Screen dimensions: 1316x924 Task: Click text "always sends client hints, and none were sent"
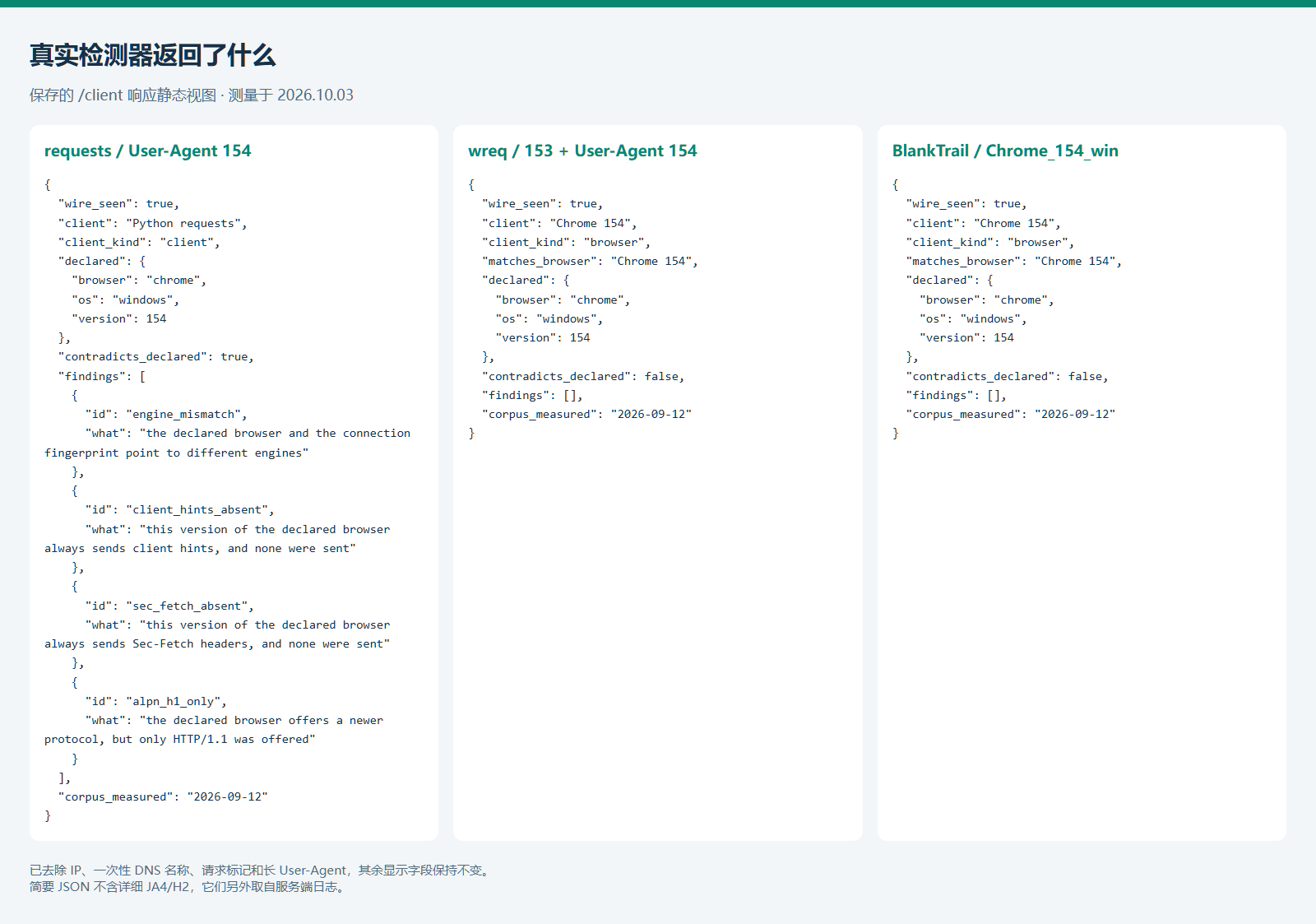(200, 548)
